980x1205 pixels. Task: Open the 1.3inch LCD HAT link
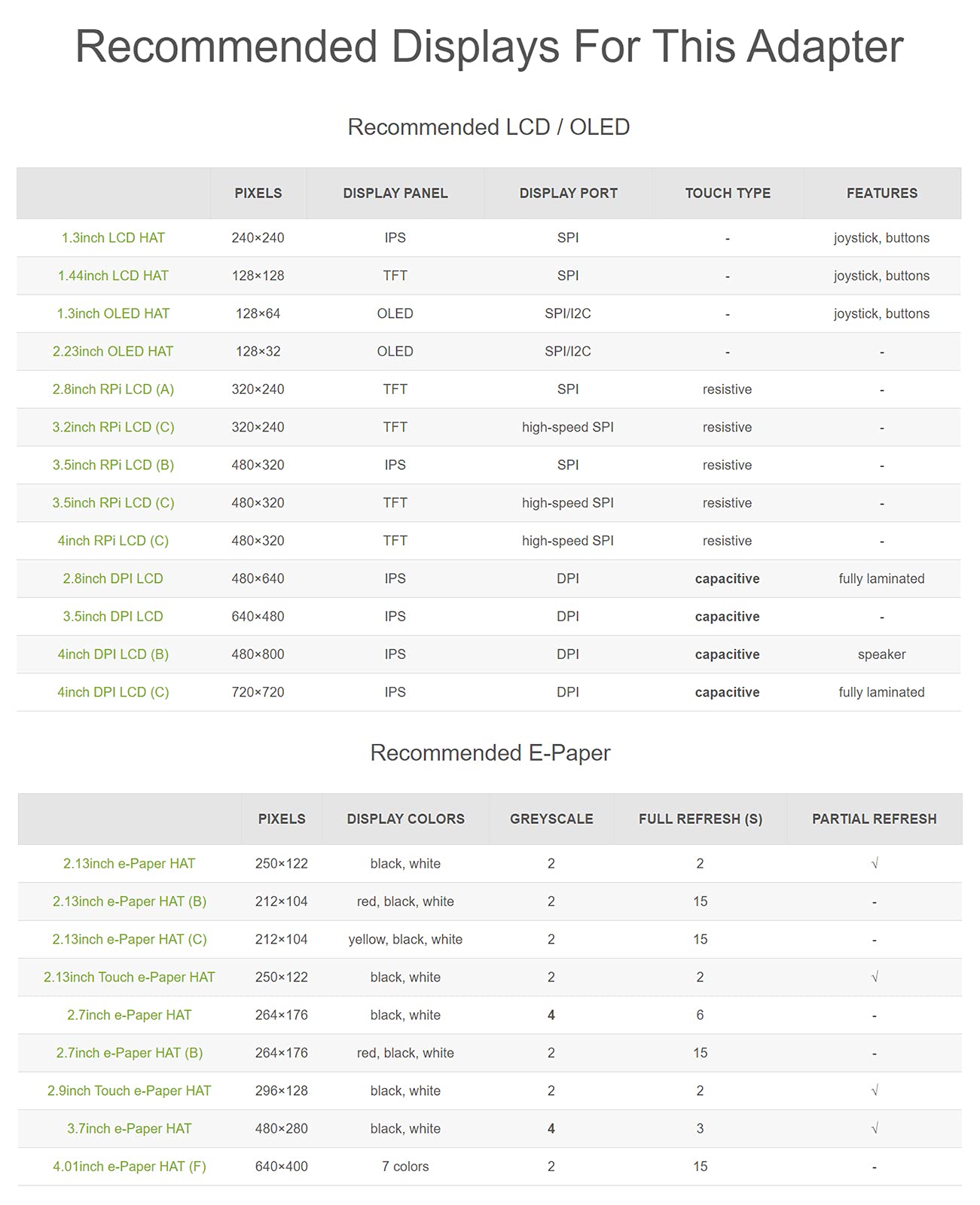coord(113,238)
